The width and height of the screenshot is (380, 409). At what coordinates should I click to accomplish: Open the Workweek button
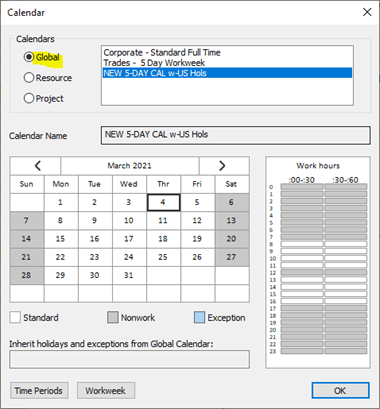point(106,390)
